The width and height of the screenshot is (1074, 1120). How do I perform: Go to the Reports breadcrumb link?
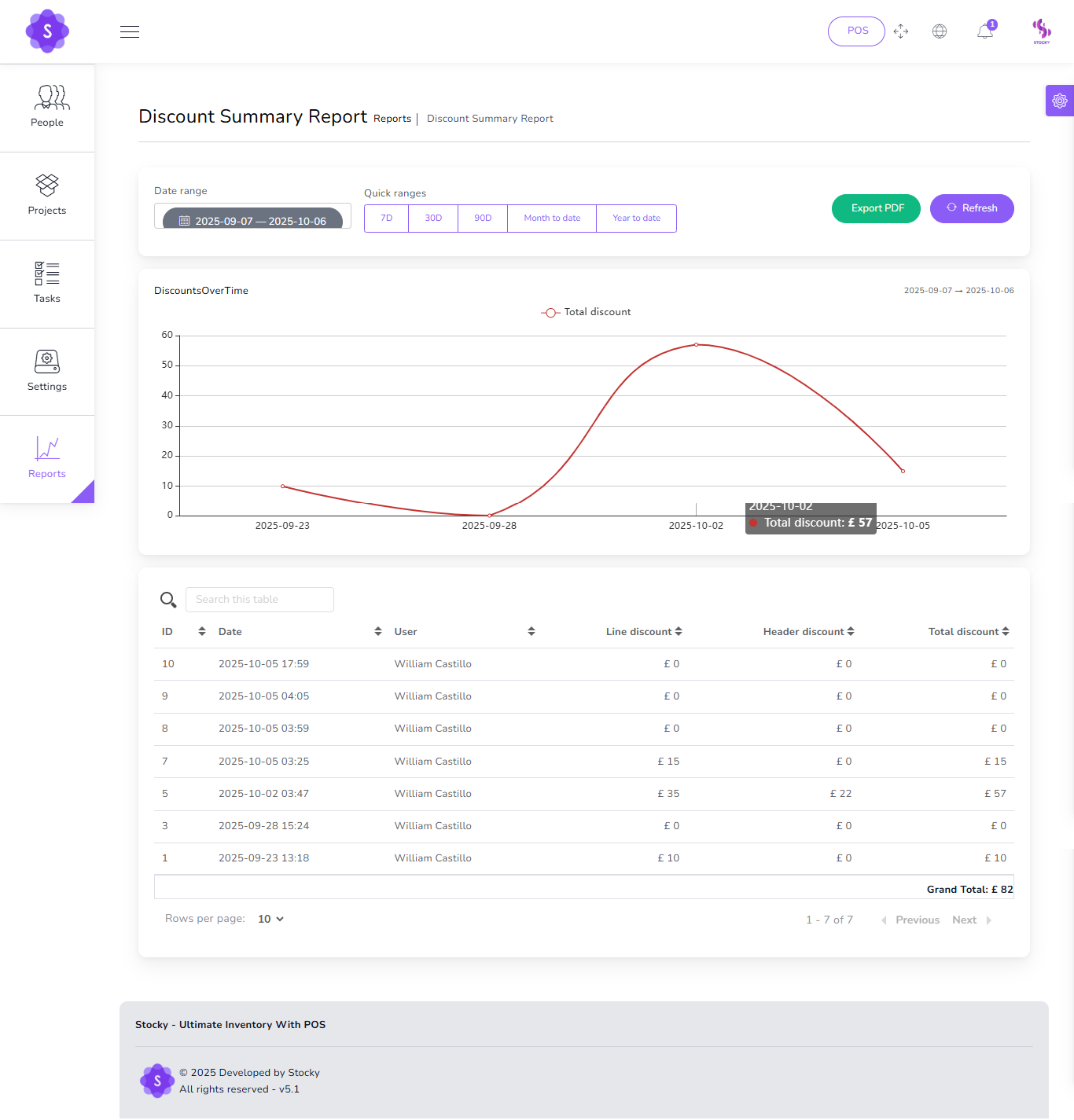[x=392, y=119]
